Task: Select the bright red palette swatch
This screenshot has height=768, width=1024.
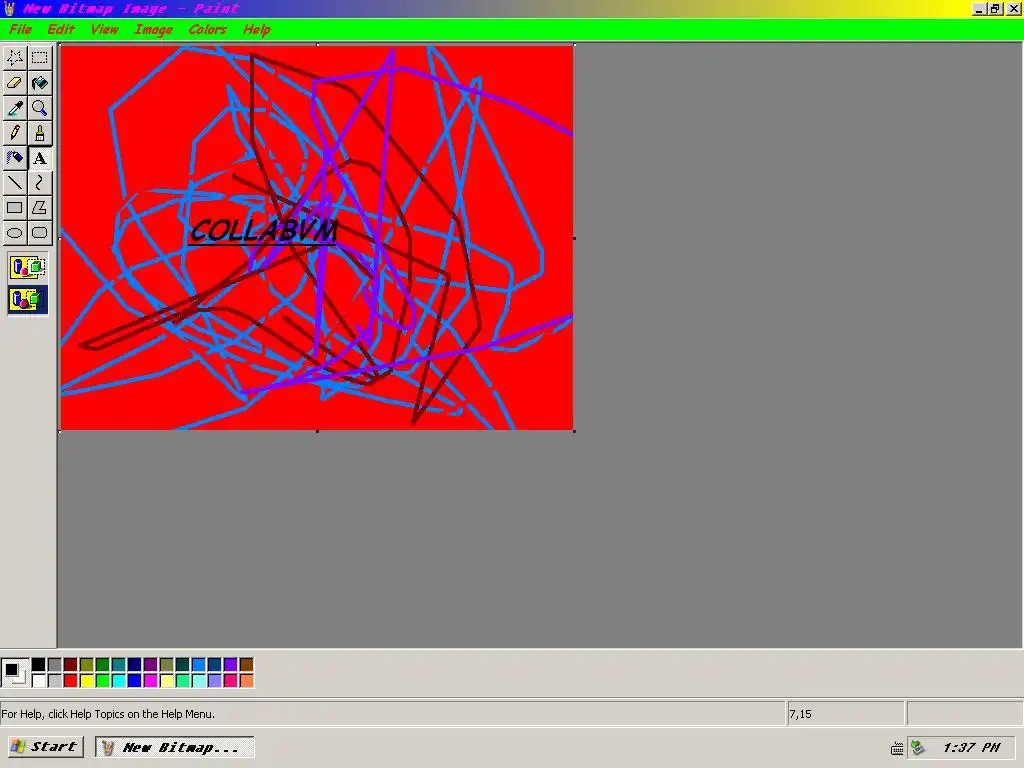Action: (71, 680)
